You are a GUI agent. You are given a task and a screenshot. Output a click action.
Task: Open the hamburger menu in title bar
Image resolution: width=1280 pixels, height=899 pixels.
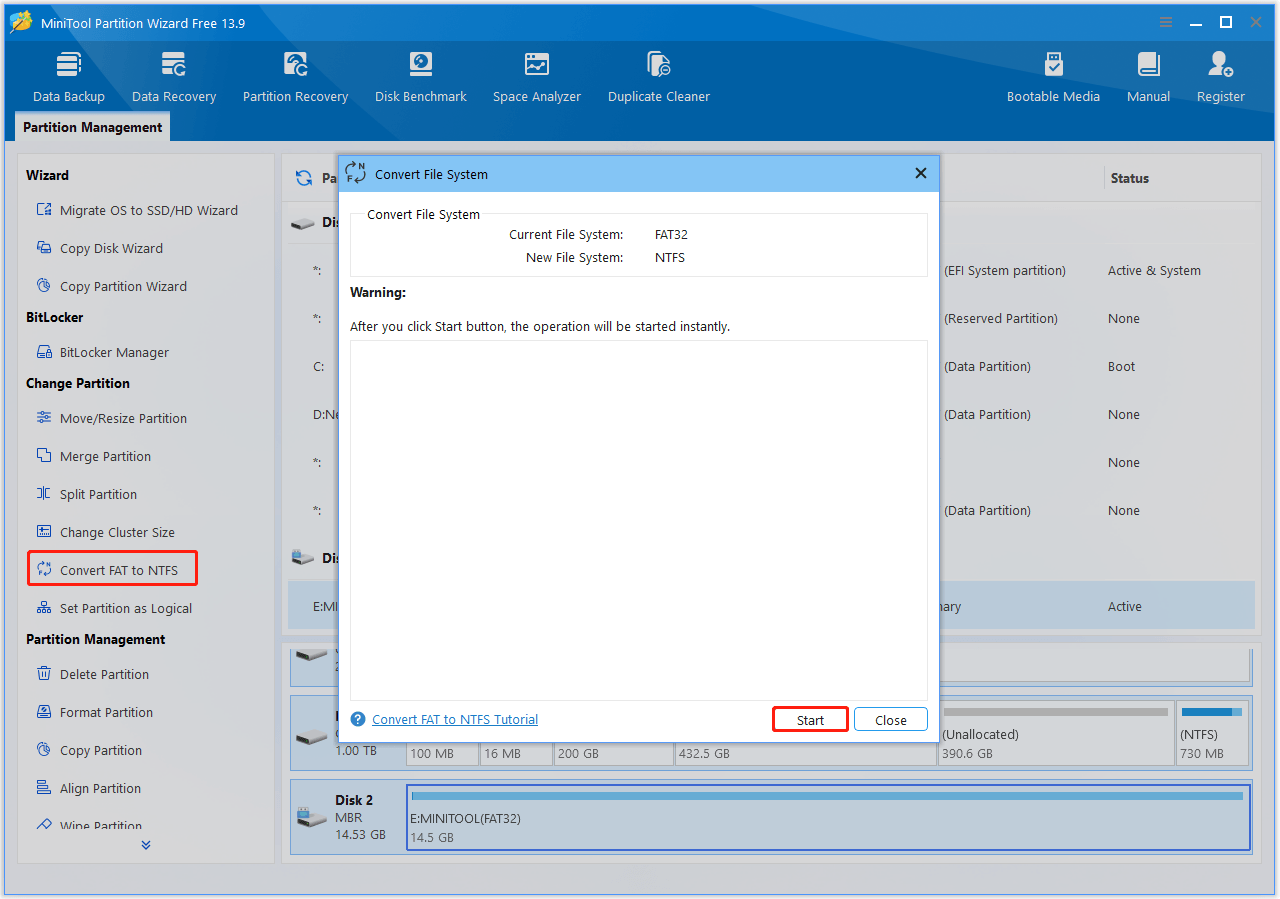point(1166,22)
